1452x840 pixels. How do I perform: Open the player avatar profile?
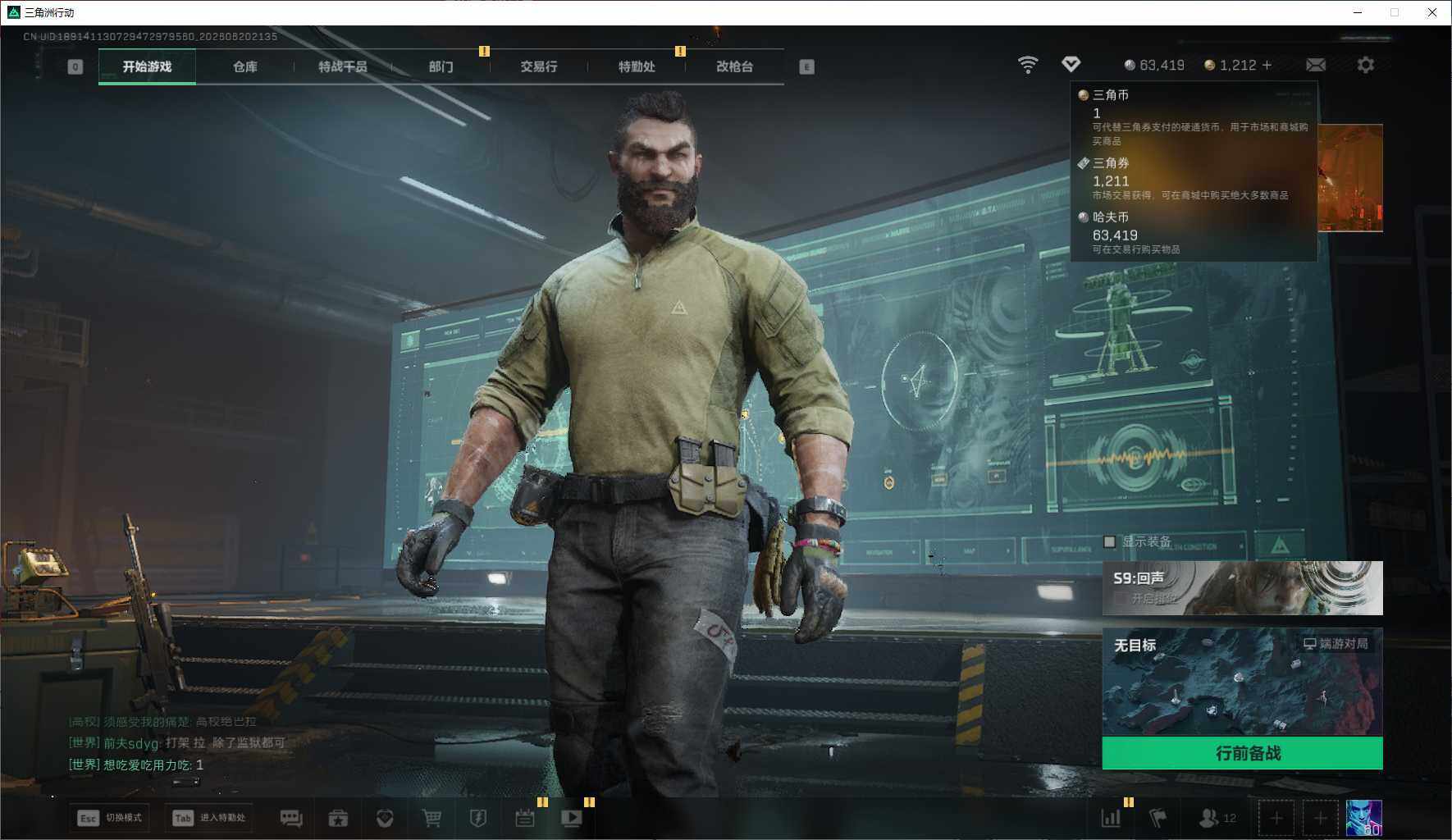point(1364,818)
